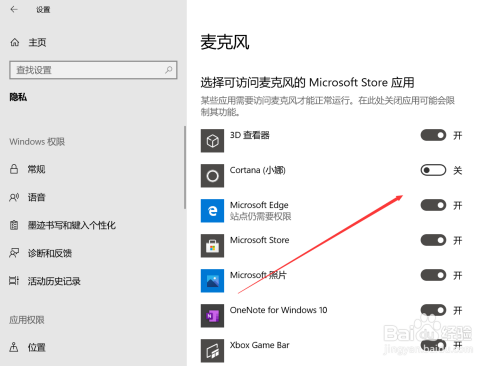Click the Microsoft Edge app icon
Screen dimensions: 500x366
click(x=212, y=211)
